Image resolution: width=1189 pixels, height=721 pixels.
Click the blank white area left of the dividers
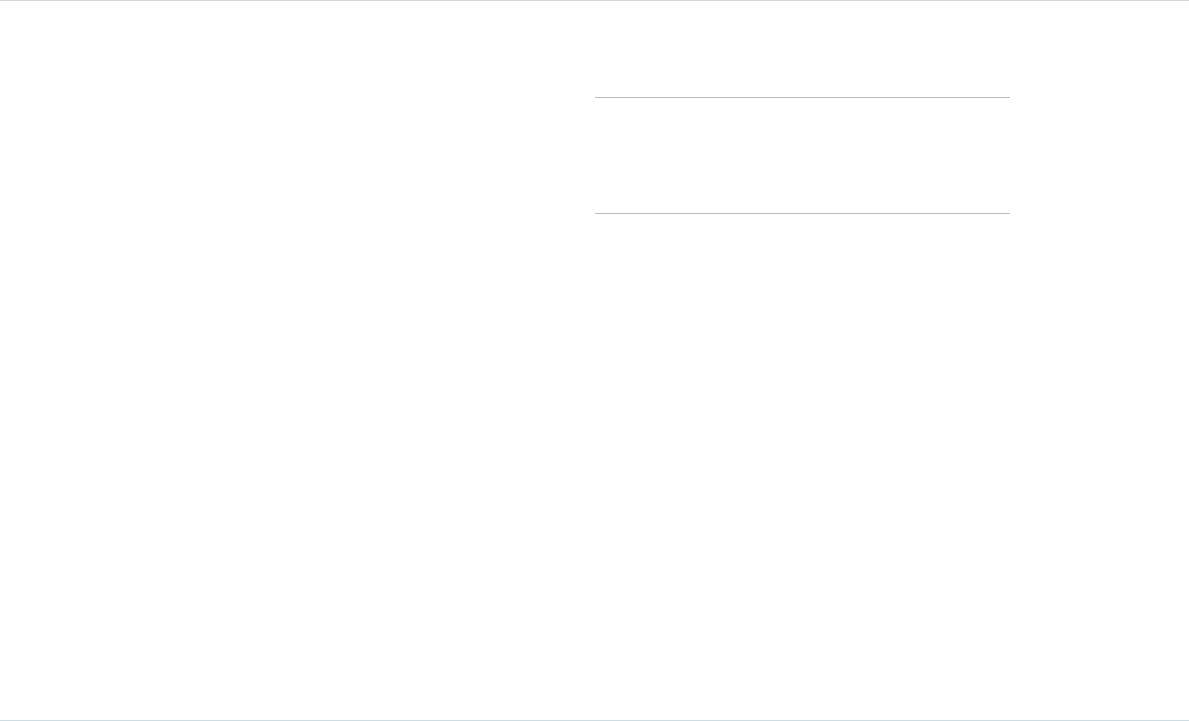(x=300, y=155)
